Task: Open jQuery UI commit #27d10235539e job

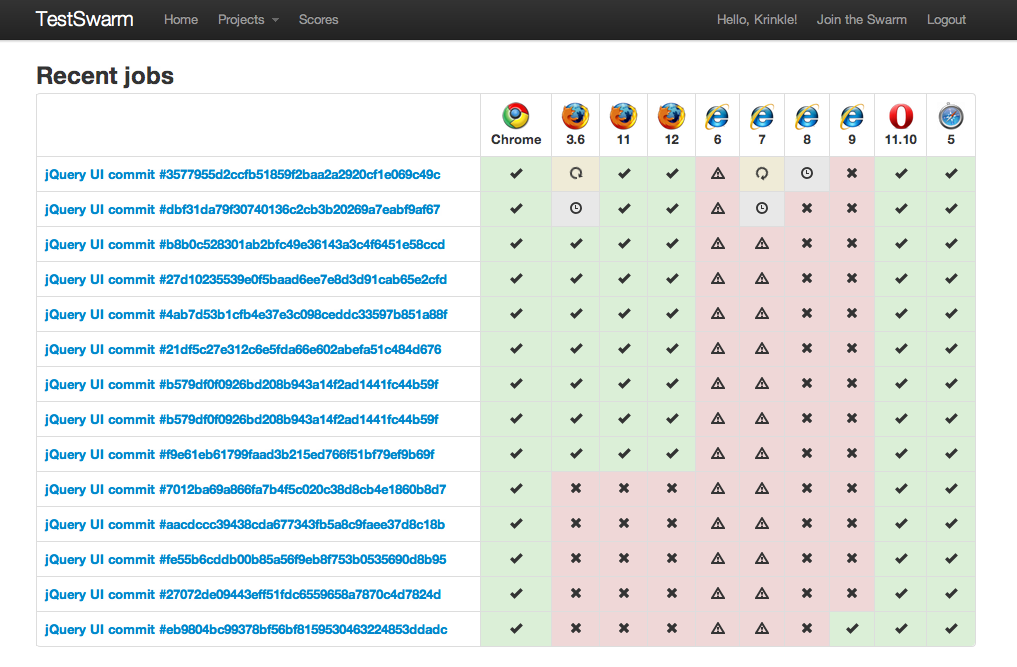Action: click(x=246, y=280)
